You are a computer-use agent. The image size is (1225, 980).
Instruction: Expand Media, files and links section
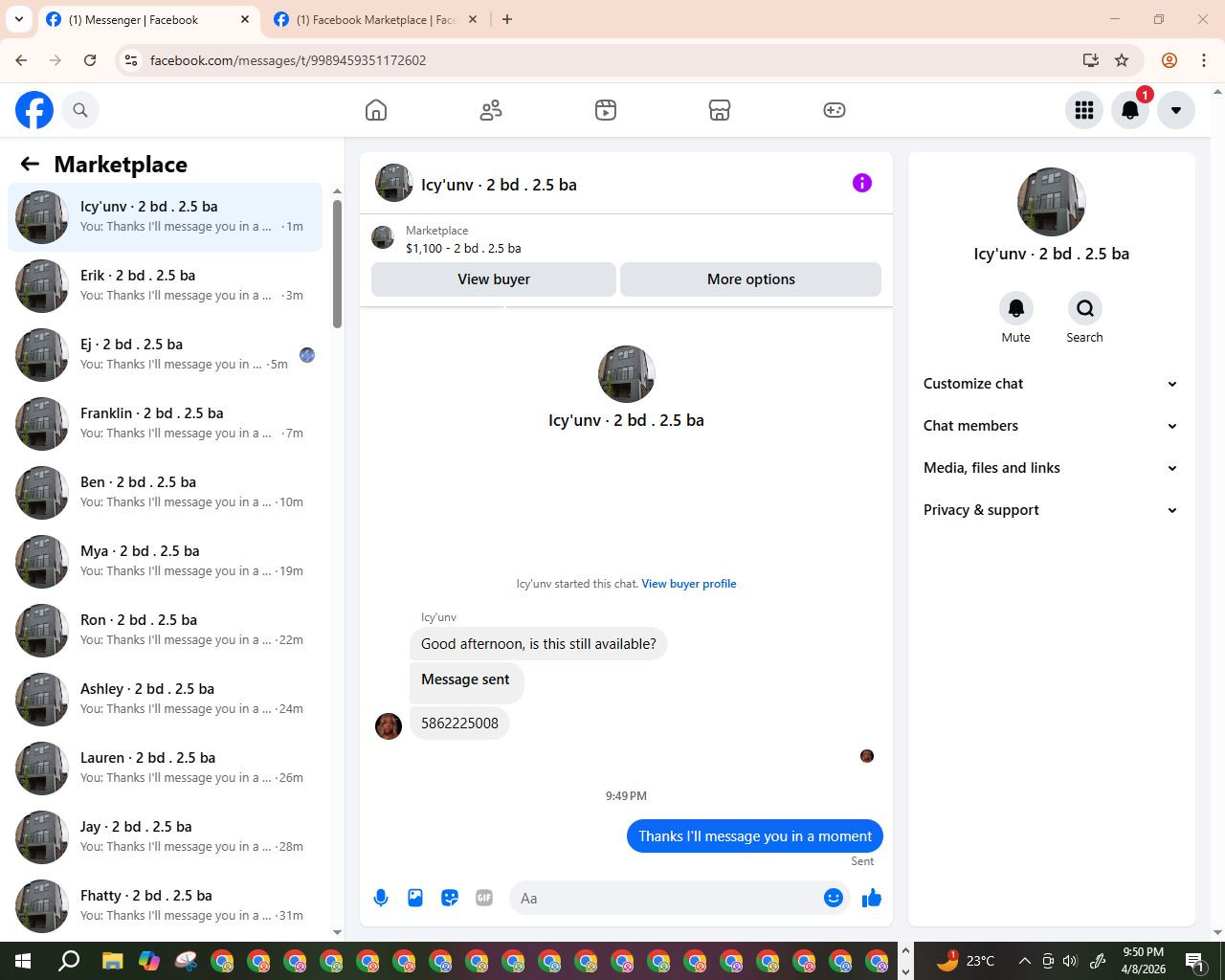(1051, 468)
